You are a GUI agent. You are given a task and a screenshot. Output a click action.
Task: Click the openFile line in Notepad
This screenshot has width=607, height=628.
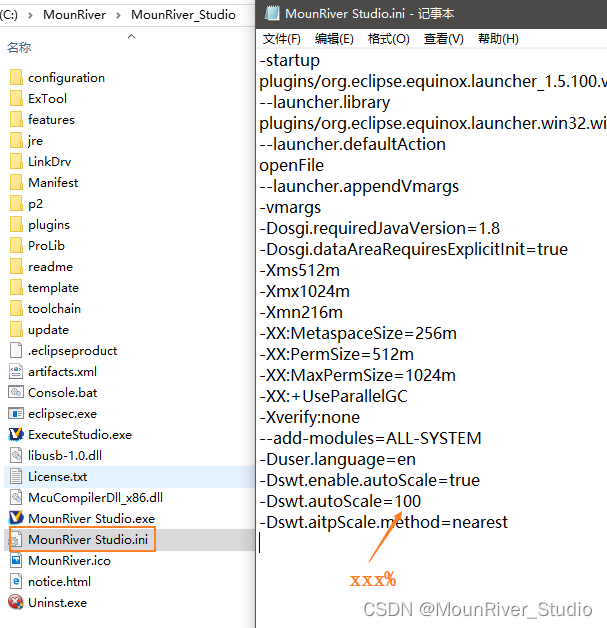pos(291,165)
